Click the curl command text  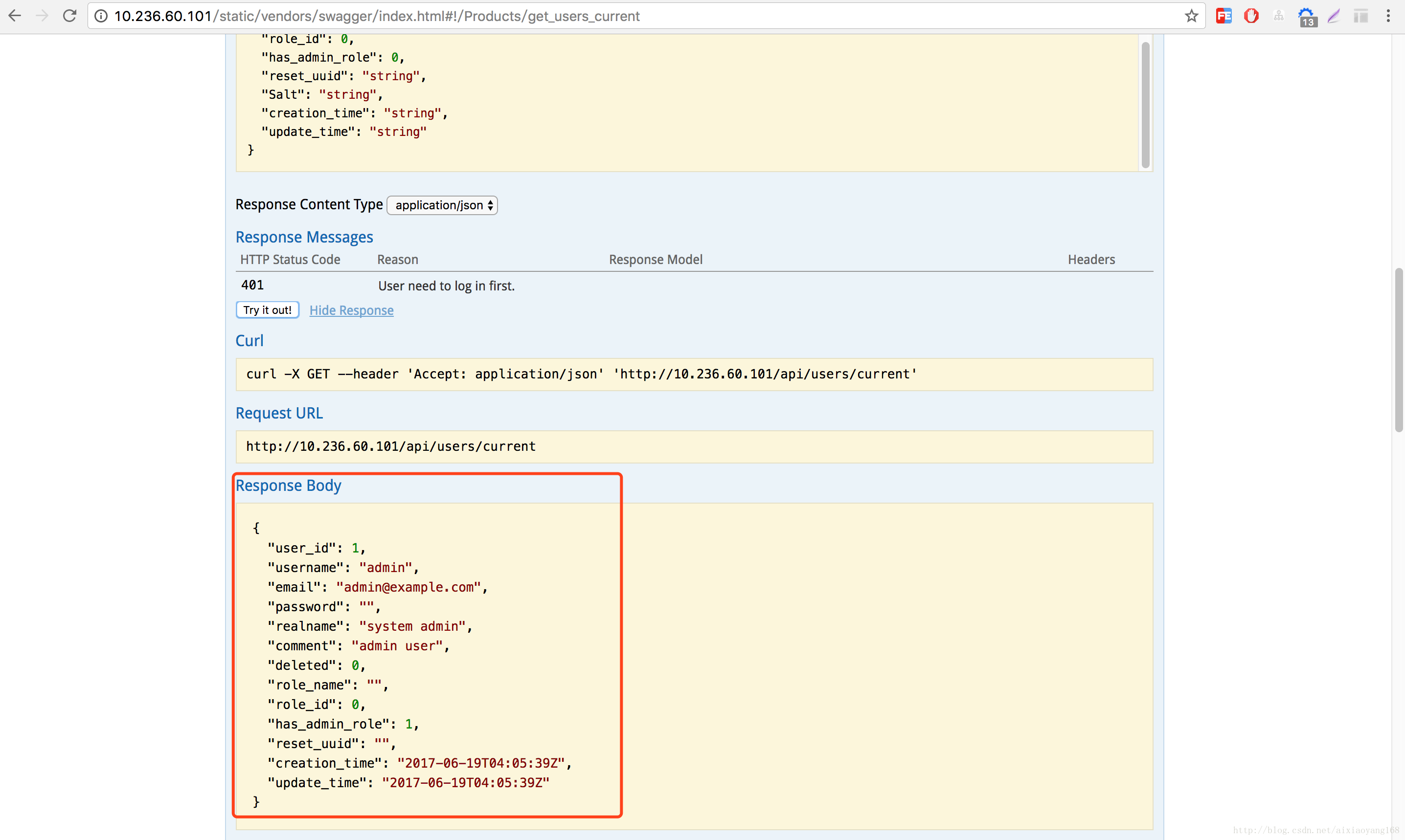[x=581, y=374]
